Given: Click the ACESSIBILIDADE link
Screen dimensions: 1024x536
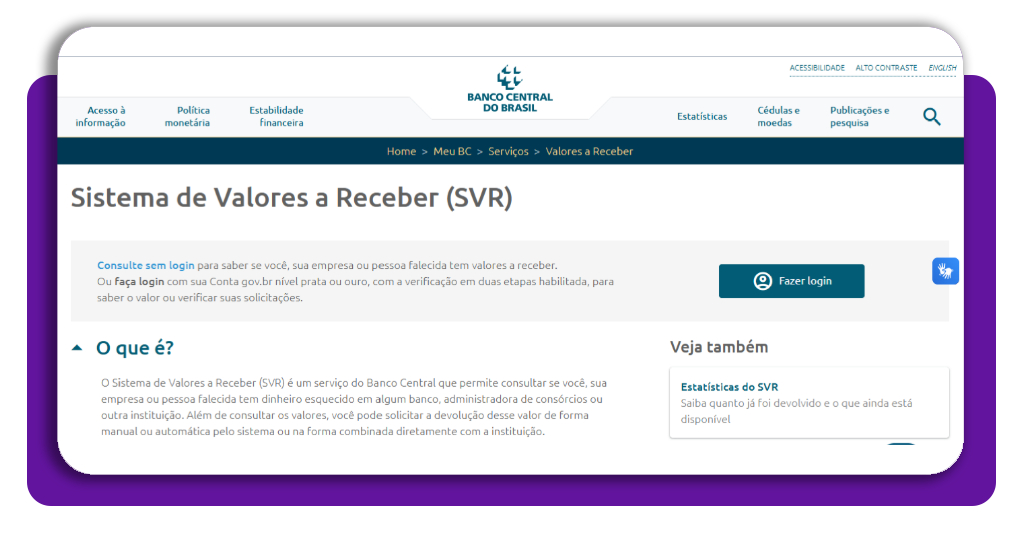Looking at the screenshot, I should click(x=817, y=68).
